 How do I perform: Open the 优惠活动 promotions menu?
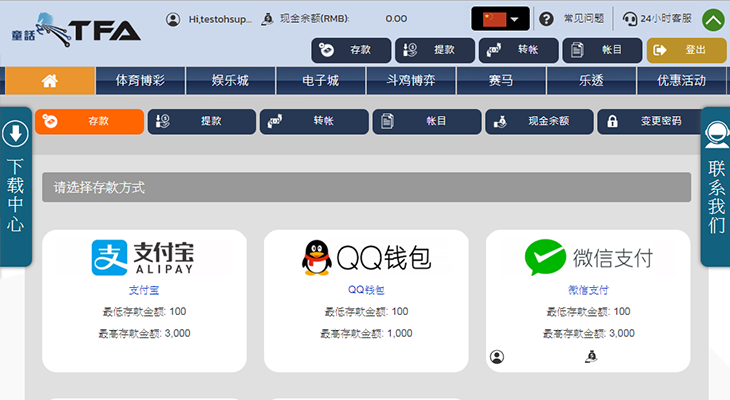tap(682, 81)
